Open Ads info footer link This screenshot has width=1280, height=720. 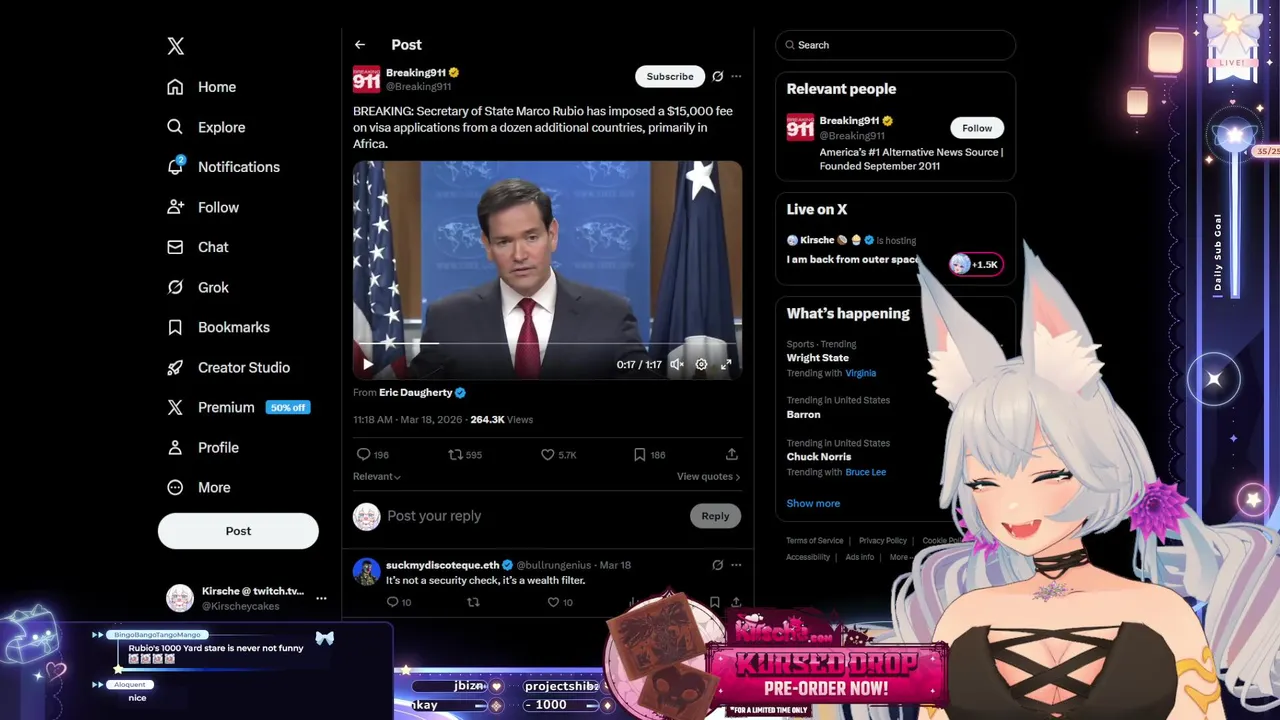tap(859, 557)
